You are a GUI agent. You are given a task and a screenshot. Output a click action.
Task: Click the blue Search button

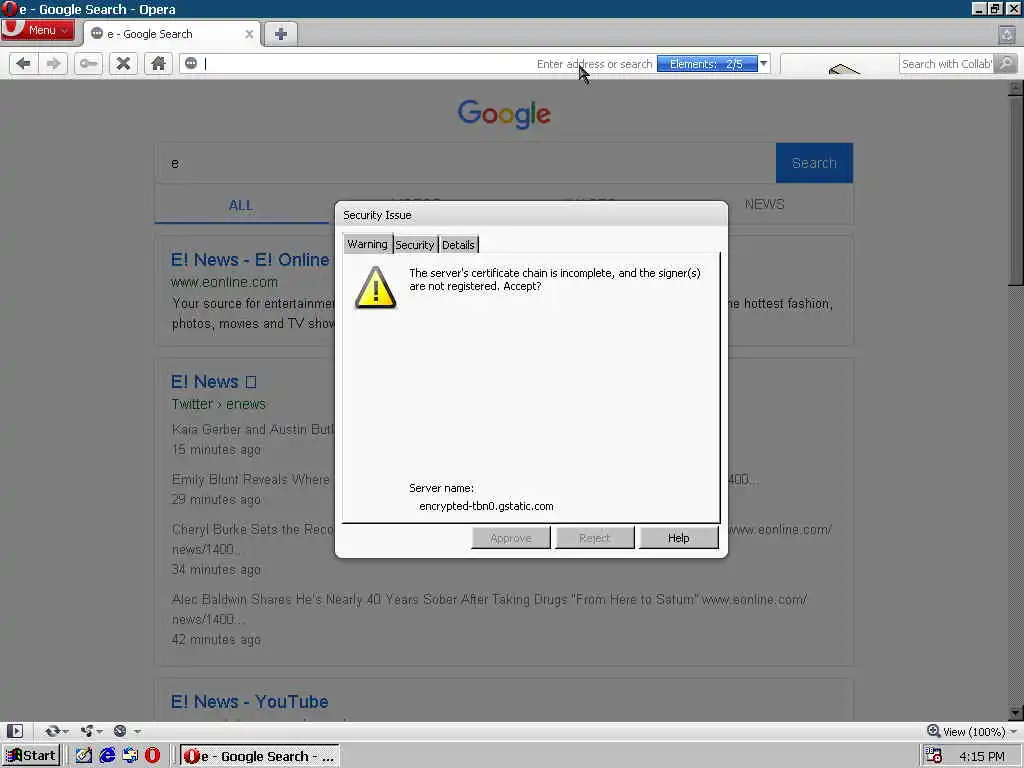tap(814, 163)
